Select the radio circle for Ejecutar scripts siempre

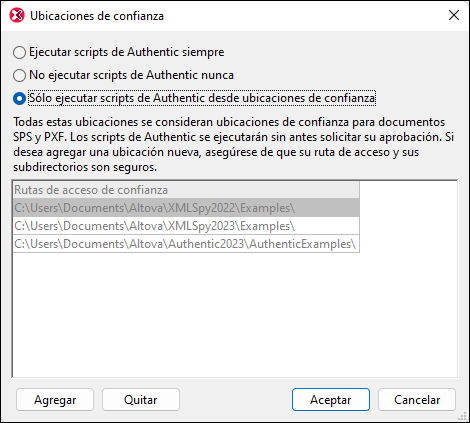[x=19, y=53]
